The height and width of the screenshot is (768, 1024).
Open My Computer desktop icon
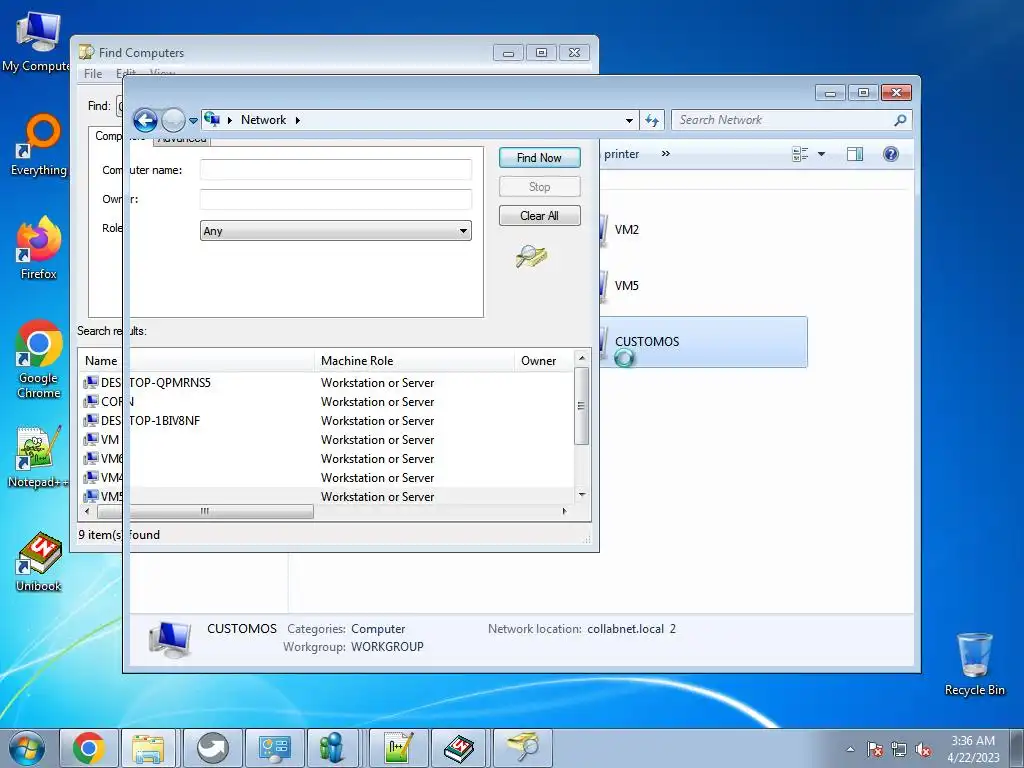pos(37,40)
